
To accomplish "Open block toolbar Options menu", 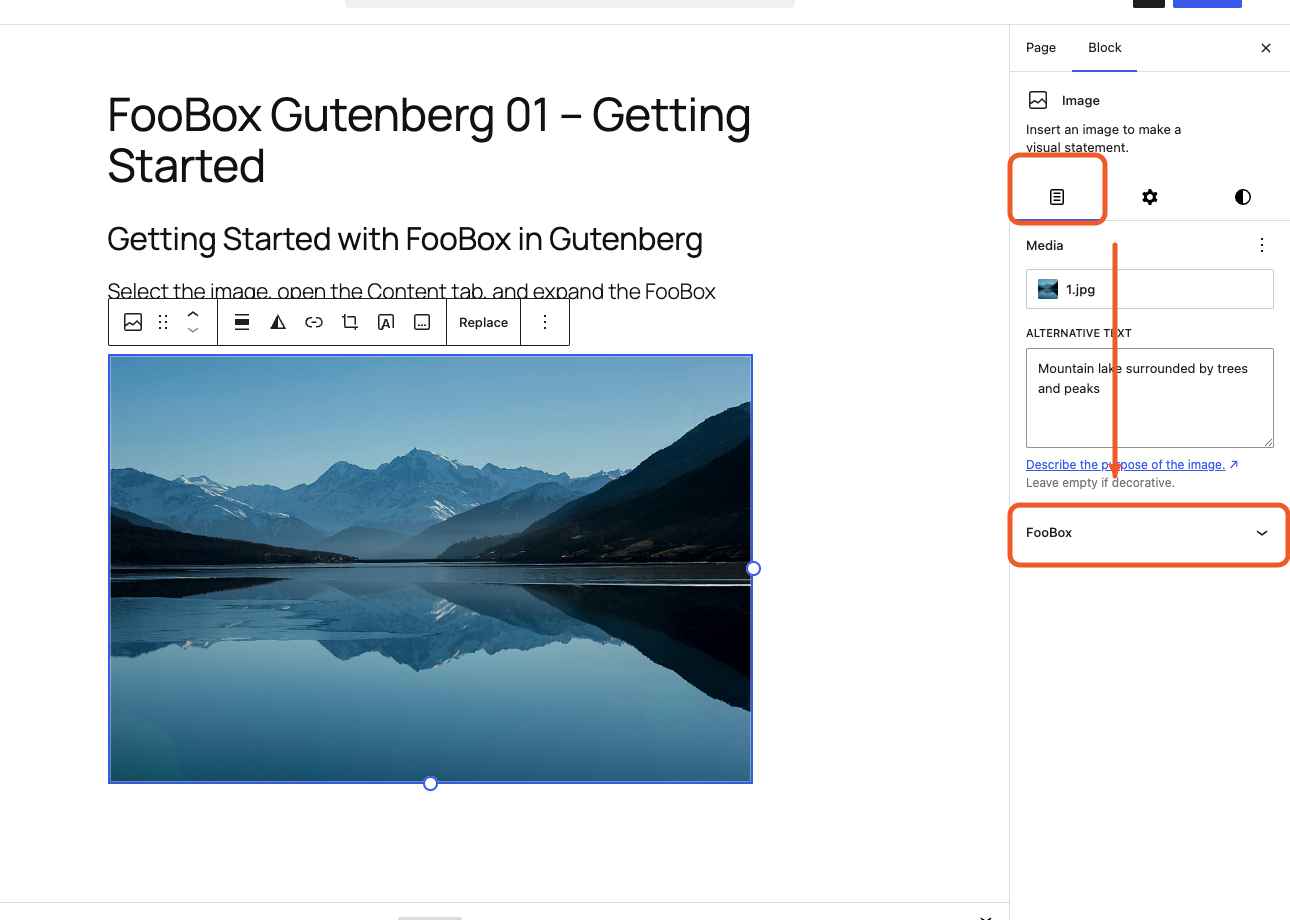I will coord(545,322).
